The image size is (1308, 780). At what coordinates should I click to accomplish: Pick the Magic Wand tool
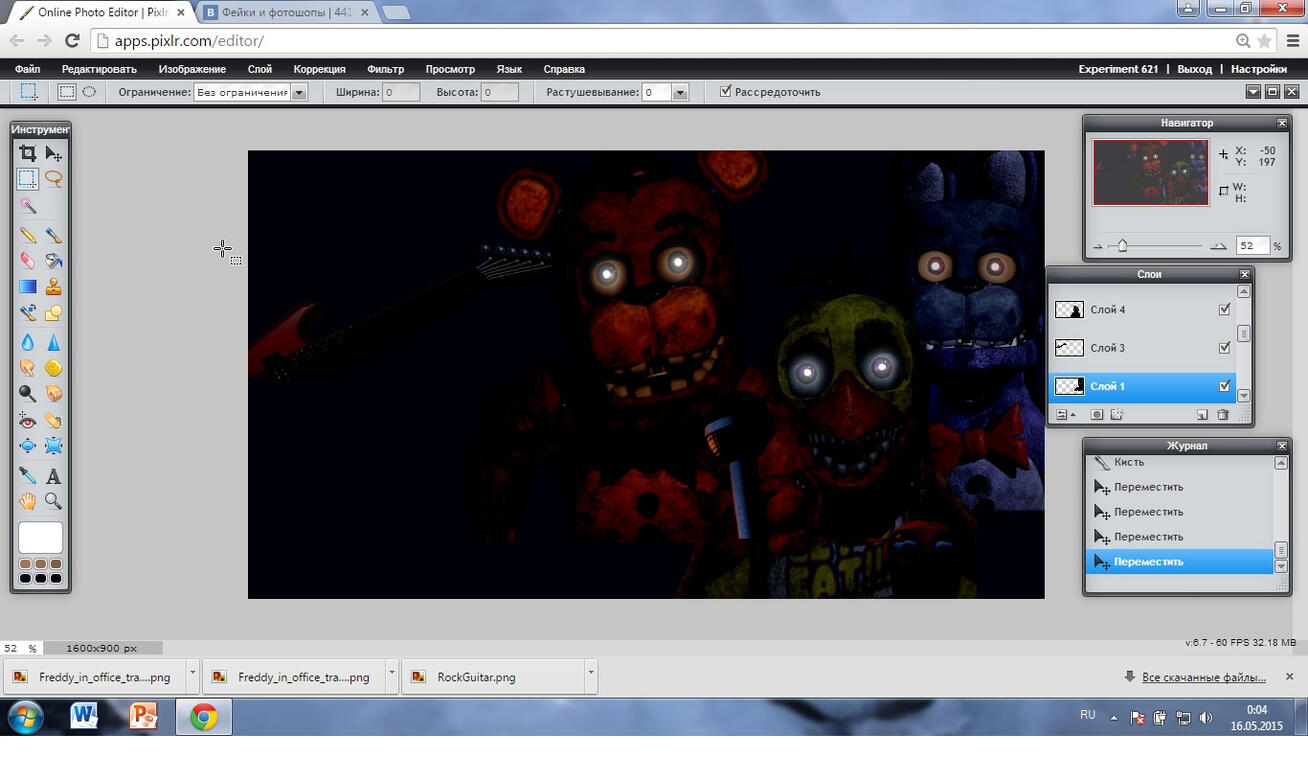click(x=28, y=206)
